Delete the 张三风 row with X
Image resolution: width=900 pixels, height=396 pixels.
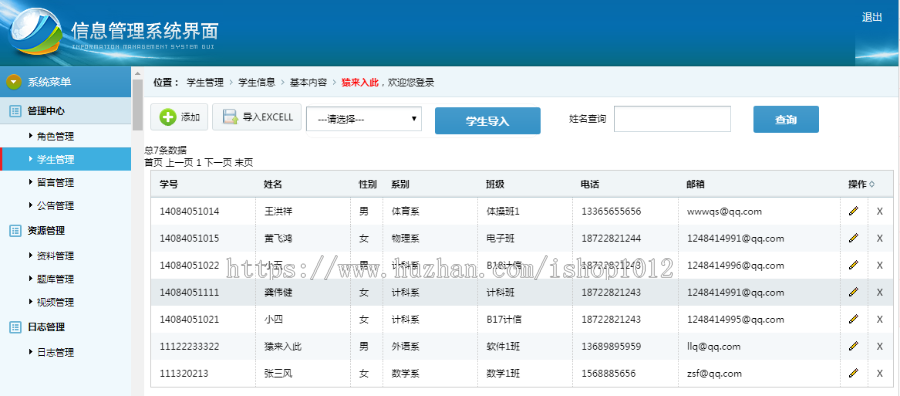click(x=879, y=374)
